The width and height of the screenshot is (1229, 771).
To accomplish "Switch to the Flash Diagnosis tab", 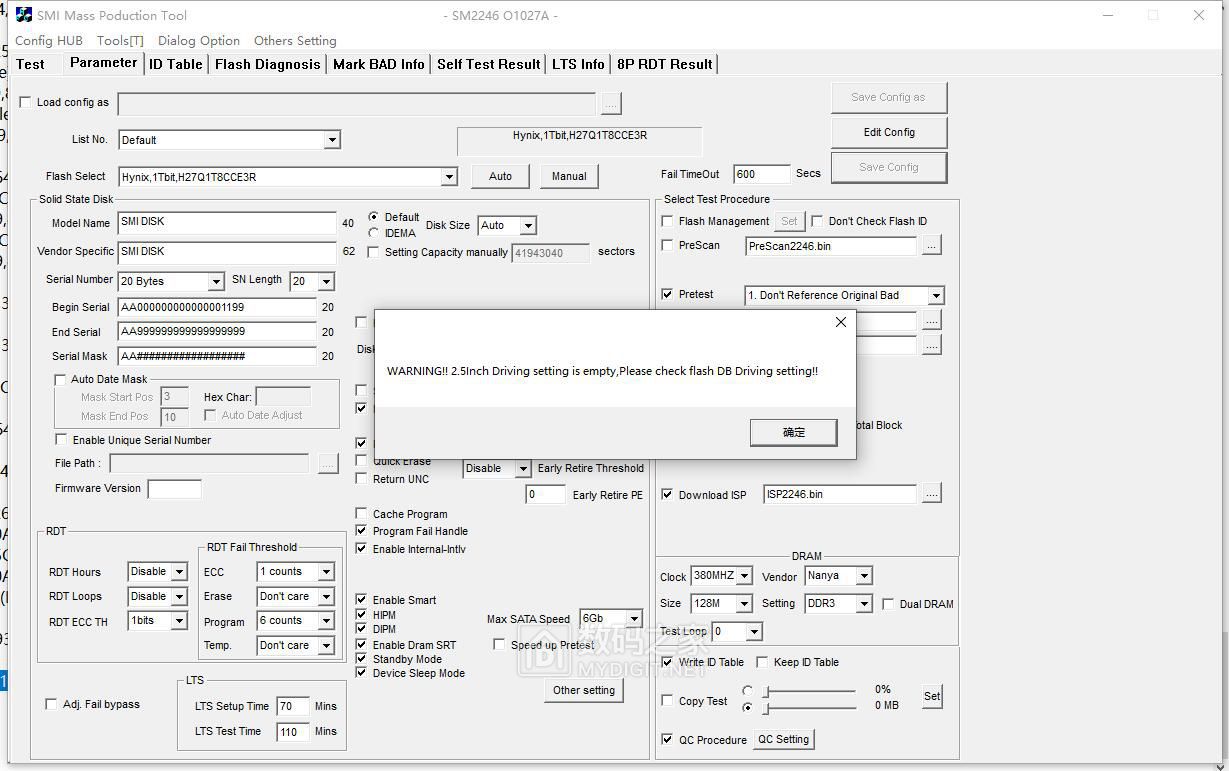I will [x=267, y=64].
